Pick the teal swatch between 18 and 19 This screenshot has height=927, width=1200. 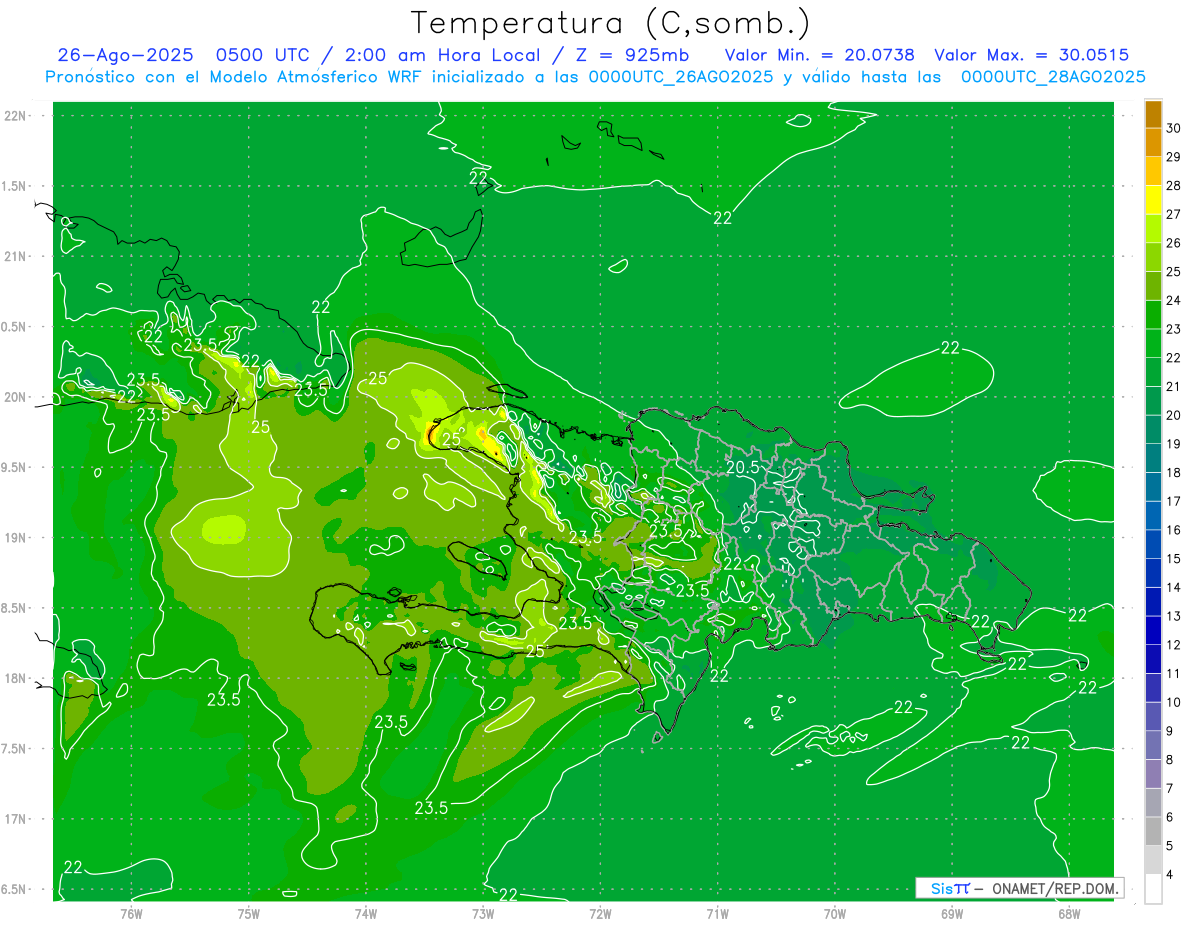(x=1153, y=458)
